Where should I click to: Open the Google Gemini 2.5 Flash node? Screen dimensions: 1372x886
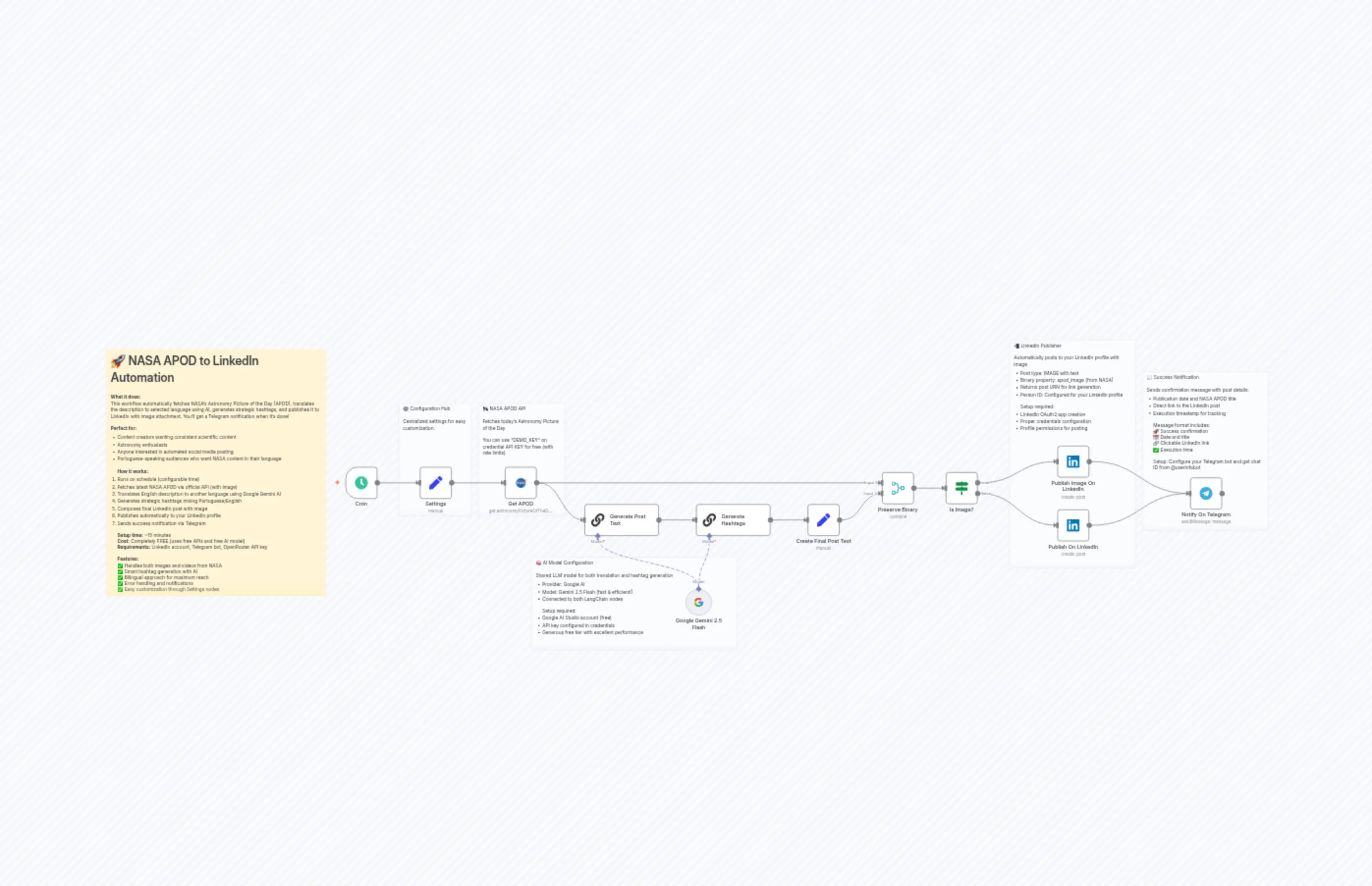pos(699,602)
